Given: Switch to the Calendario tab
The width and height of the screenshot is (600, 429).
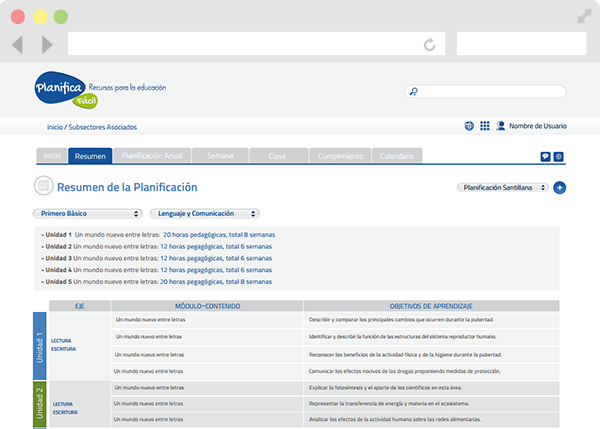Looking at the screenshot, I should 397,156.
